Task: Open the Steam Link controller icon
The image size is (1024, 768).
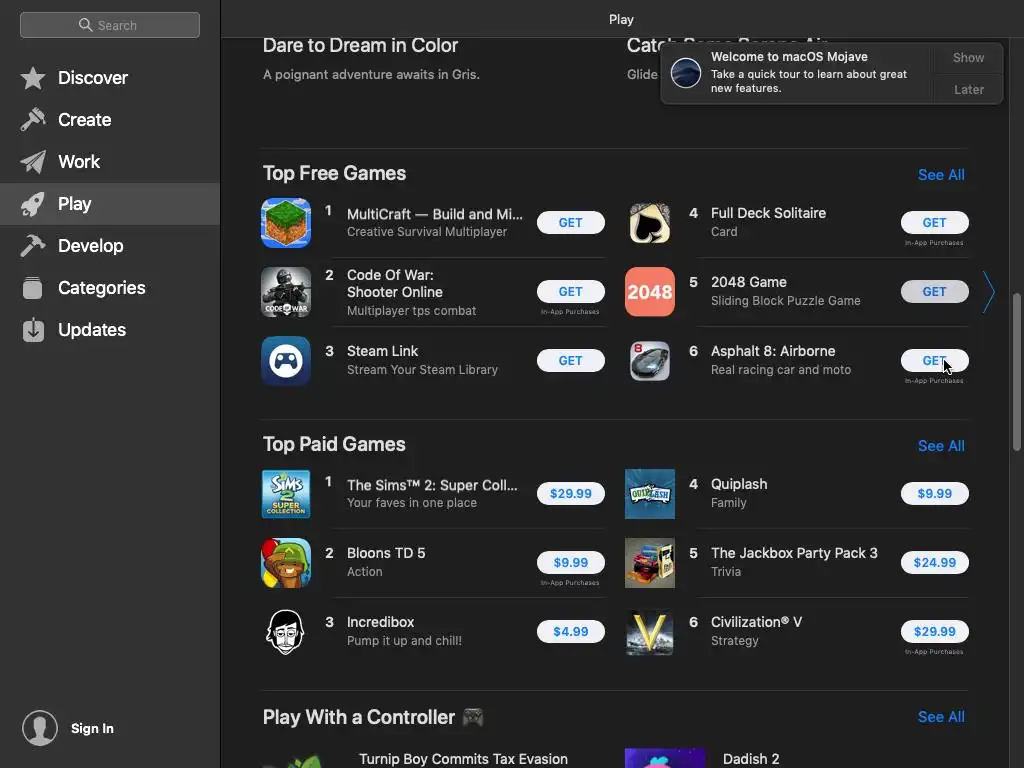Action: (286, 360)
